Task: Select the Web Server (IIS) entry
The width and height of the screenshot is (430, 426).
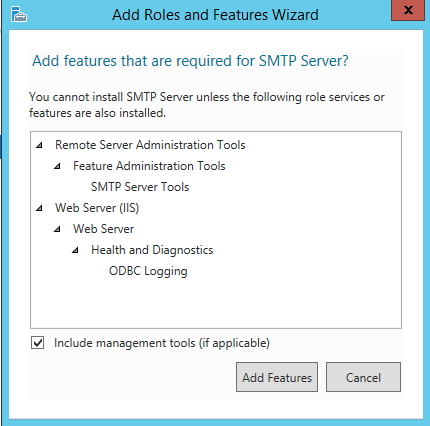Action: [x=97, y=208]
